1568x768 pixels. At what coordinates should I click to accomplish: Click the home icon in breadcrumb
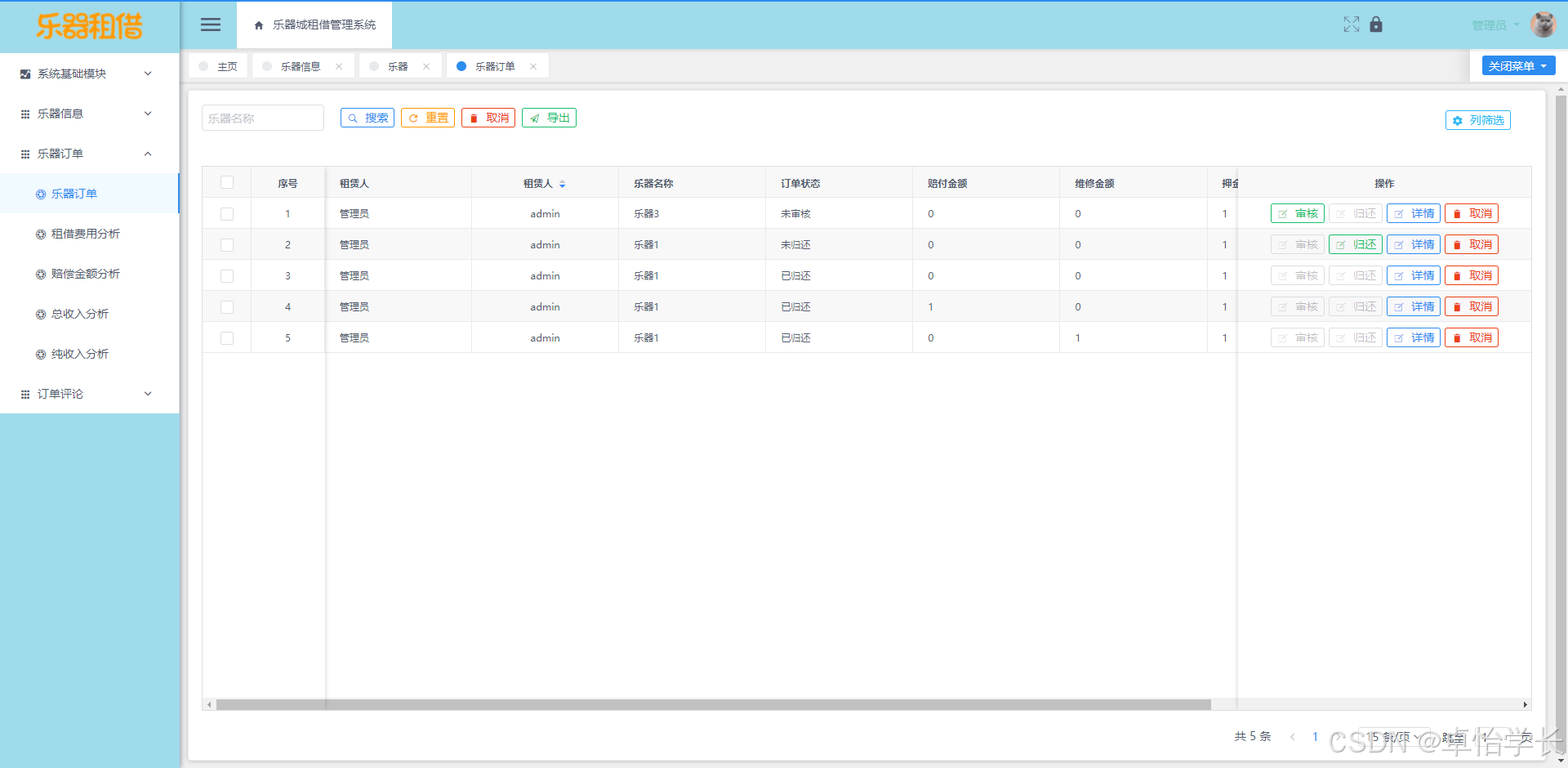259,25
